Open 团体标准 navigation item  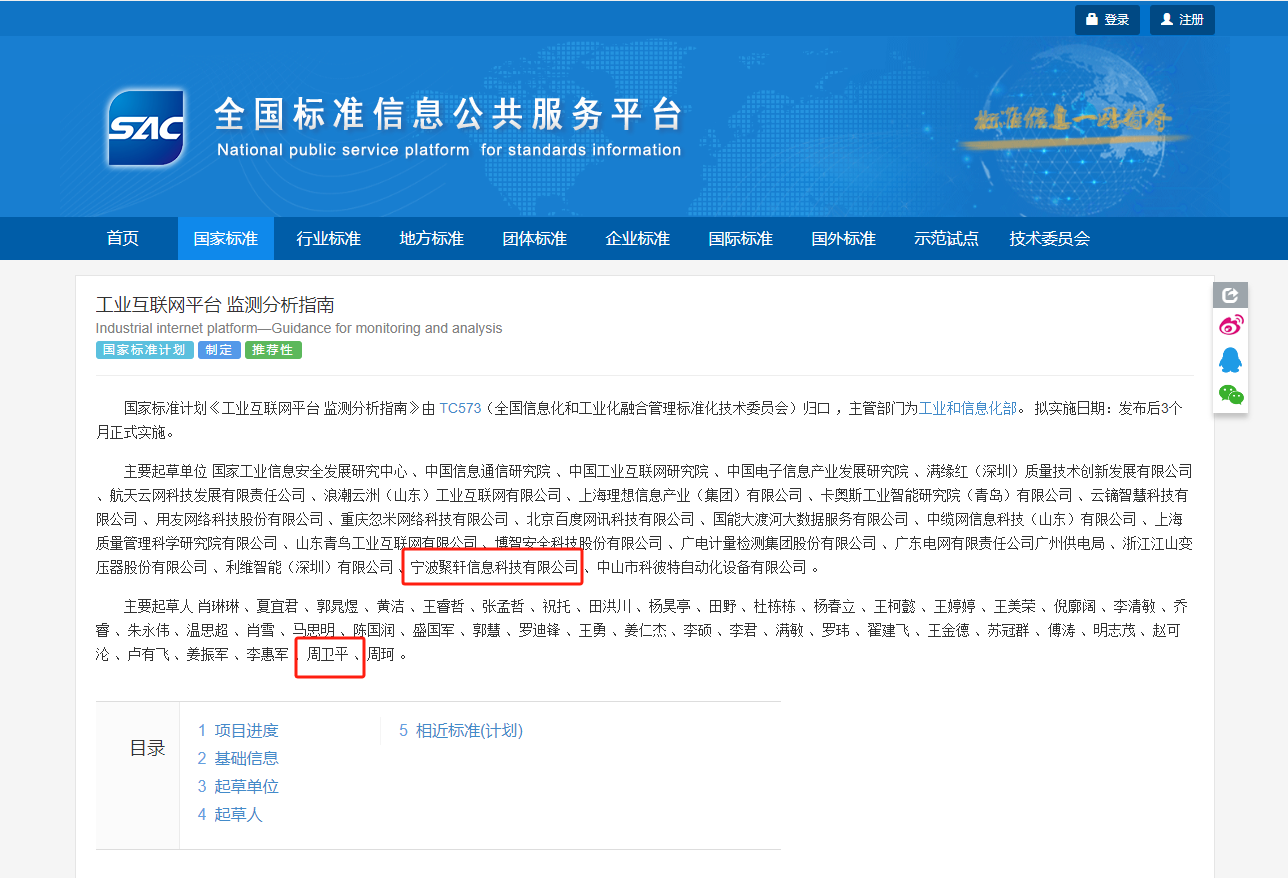pyautogui.click(x=535, y=239)
